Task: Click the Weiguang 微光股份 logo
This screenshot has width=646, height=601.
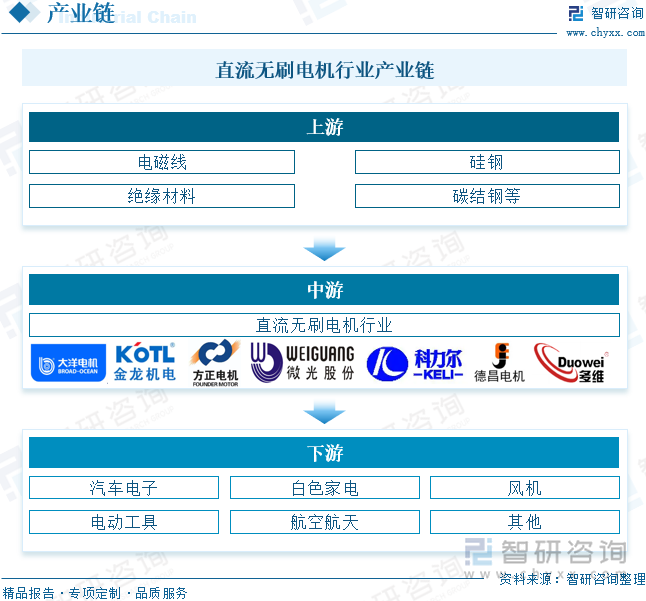Action: click(x=303, y=362)
